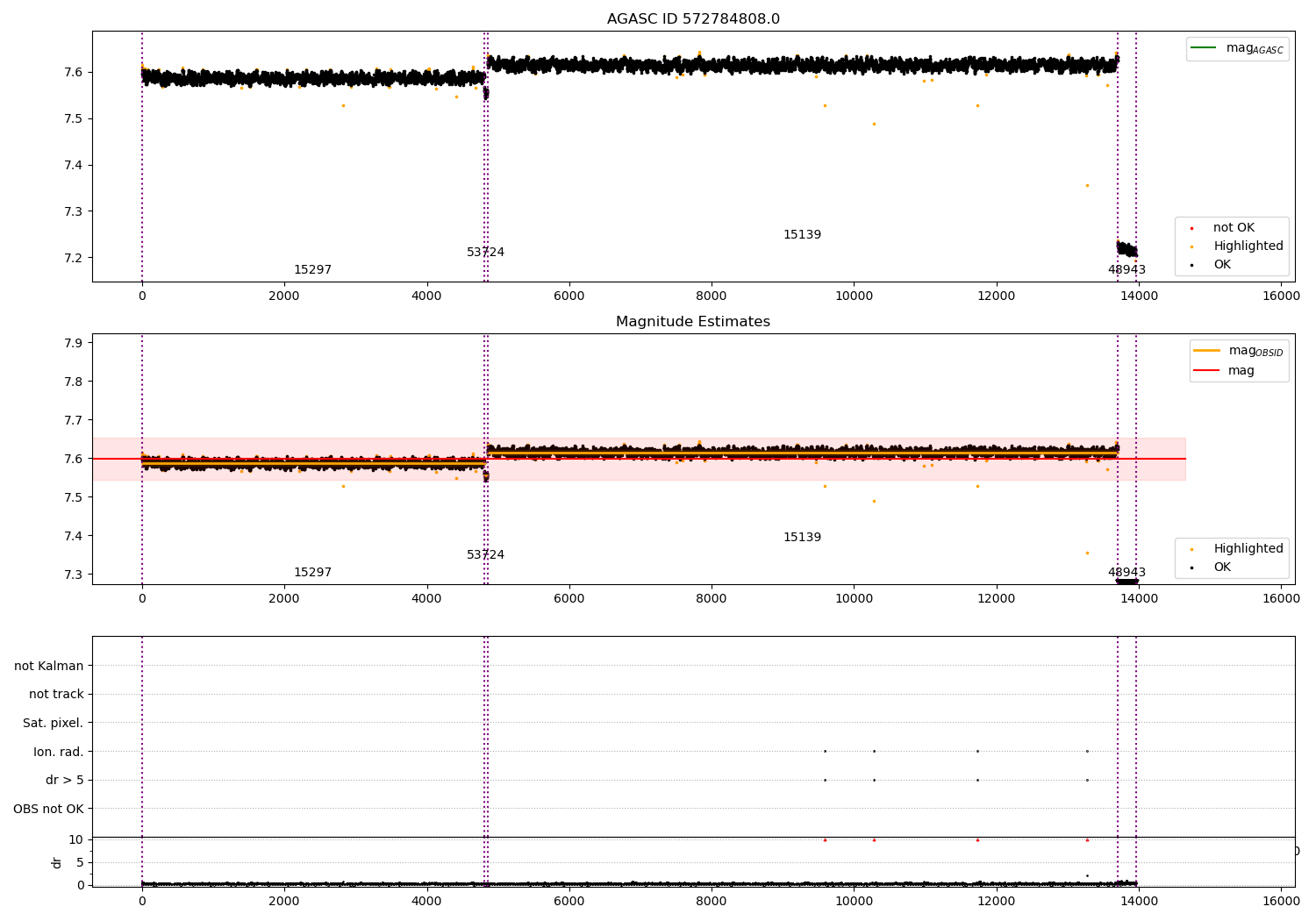1316x921 pixels.
Task: Click the 'not track' flag label
Action: click(x=56, y=694)
